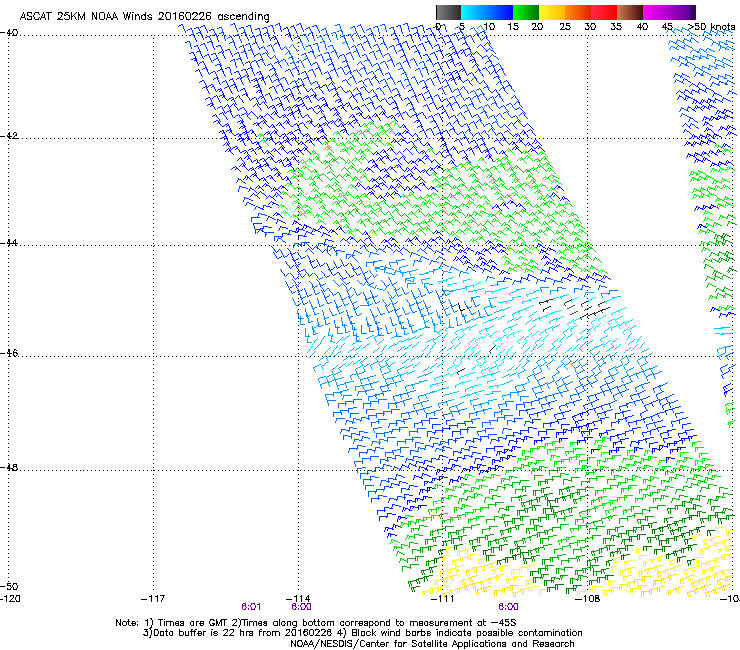Click the latitude label '-44'

tap(9, 243)
